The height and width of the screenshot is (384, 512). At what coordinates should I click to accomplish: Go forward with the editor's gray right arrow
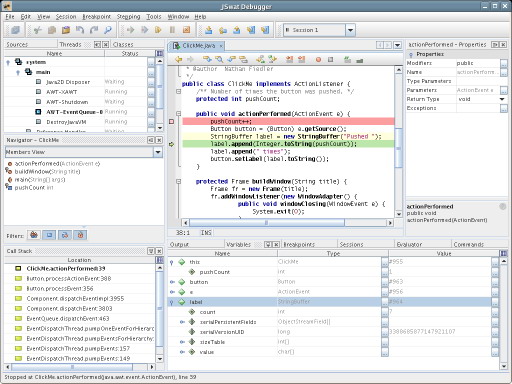(x=190, y=59)
